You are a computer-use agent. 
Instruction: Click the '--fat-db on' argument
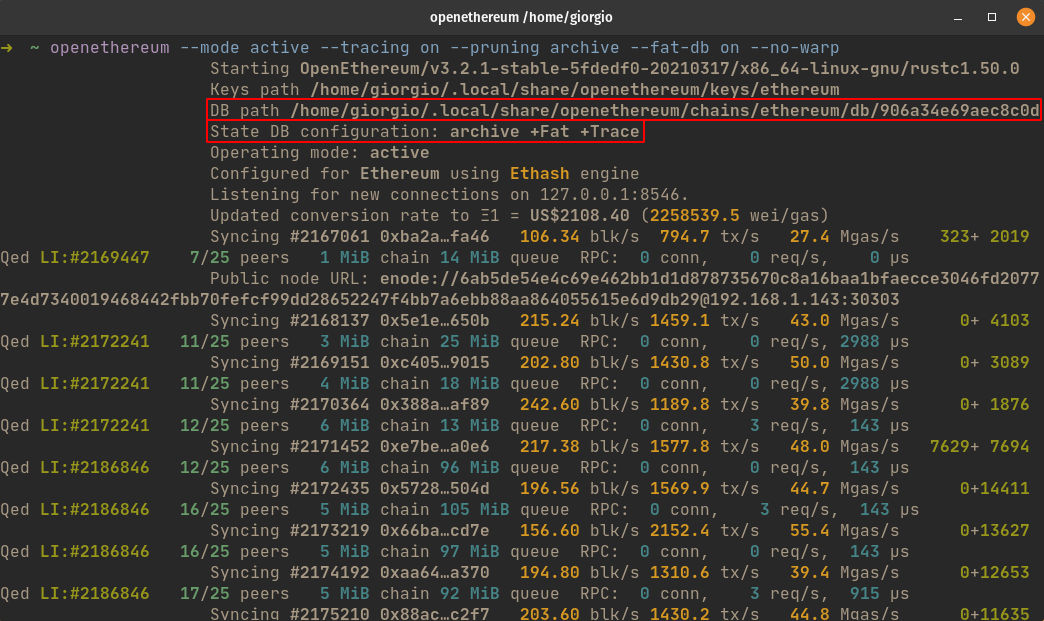[x=684, y=48]
